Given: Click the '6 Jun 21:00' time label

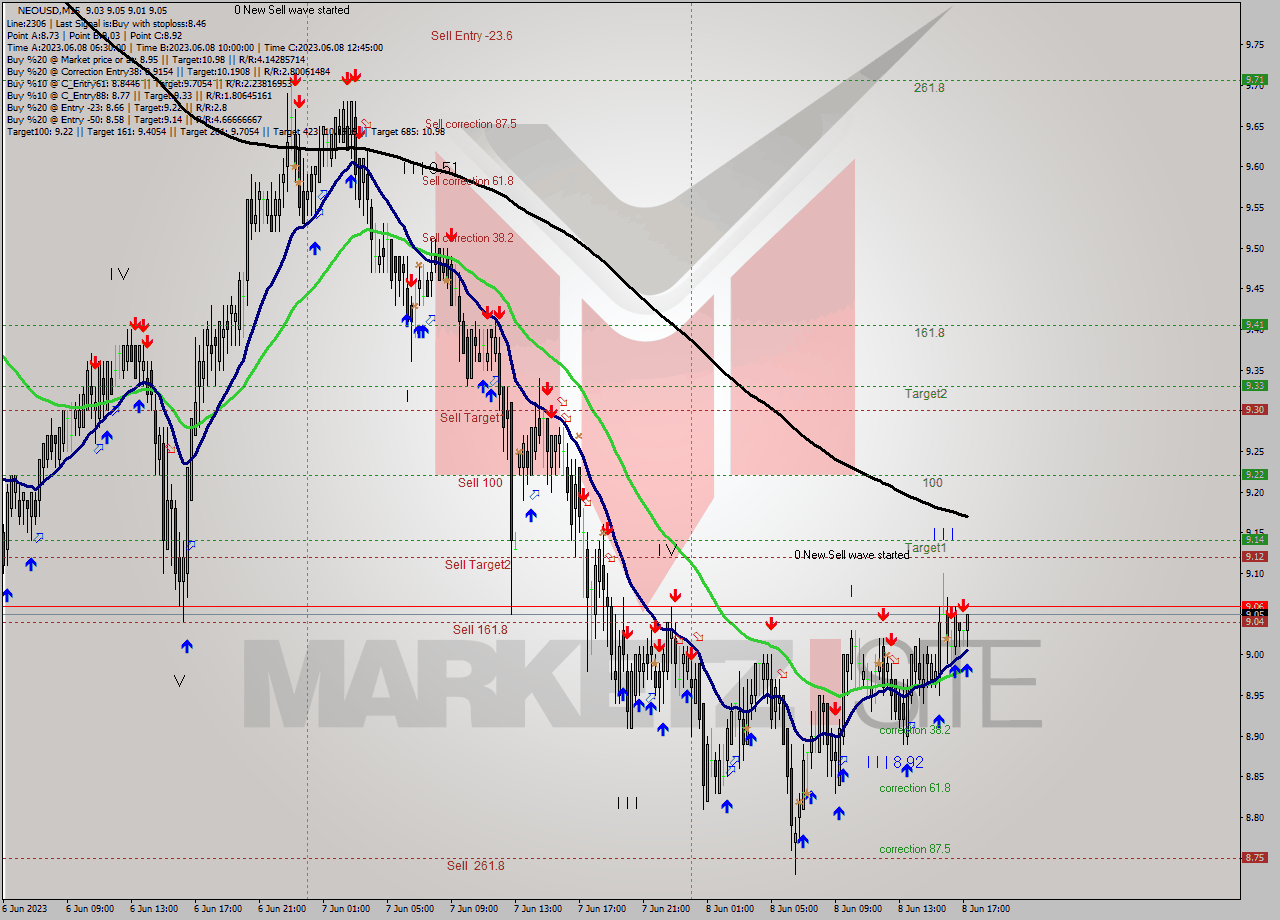Looking at the screenshot, I should coord(281,909).
